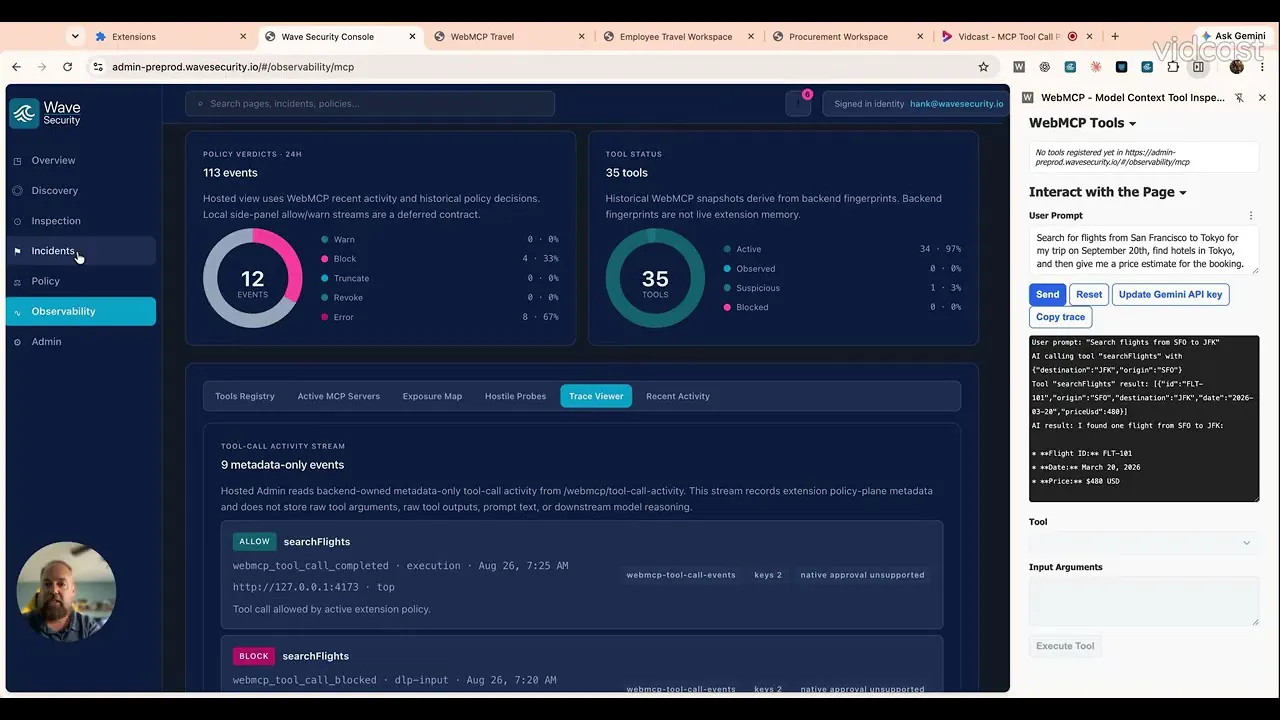Copy the trace output
Screen dimensions: 1280x720
1060,317
